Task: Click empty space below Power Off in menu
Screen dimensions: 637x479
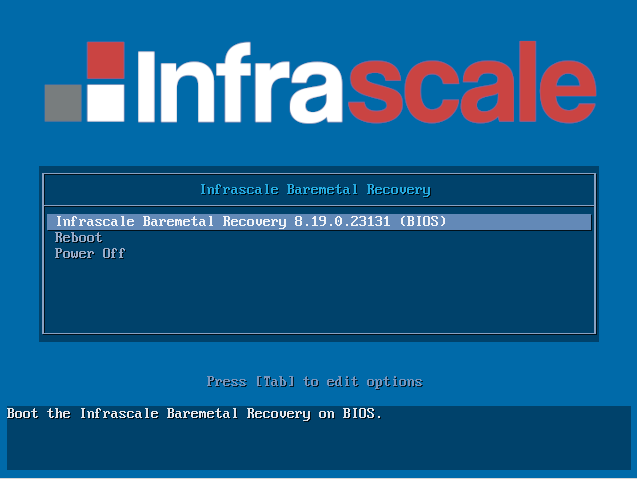Action: tap(318, 297)
